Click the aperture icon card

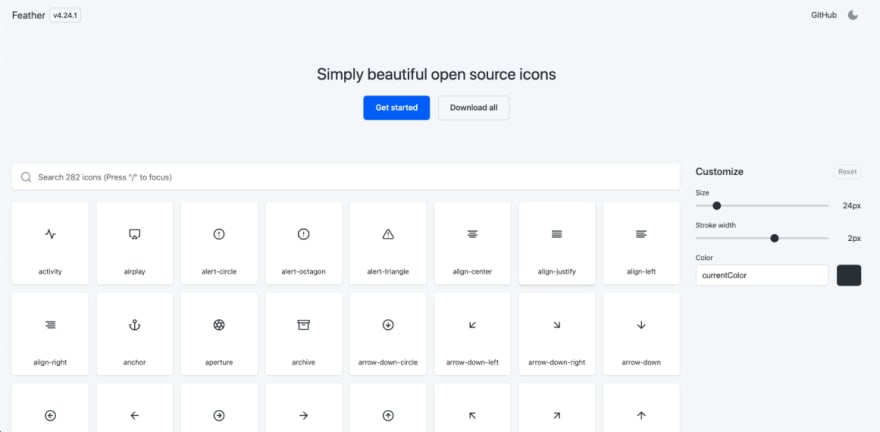point(219,334)
